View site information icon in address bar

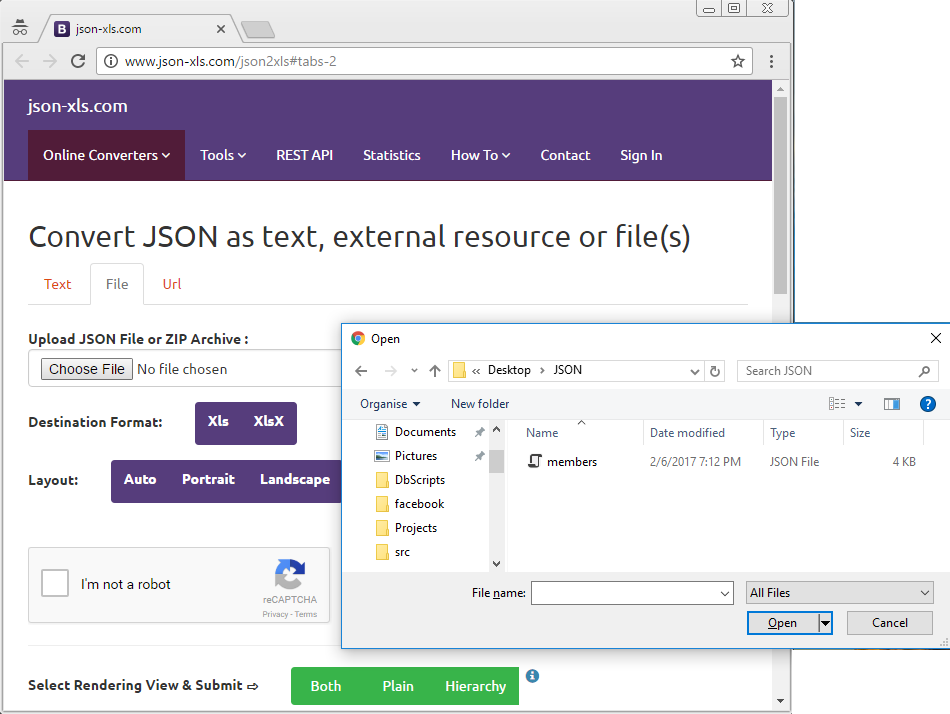point(110,61)
